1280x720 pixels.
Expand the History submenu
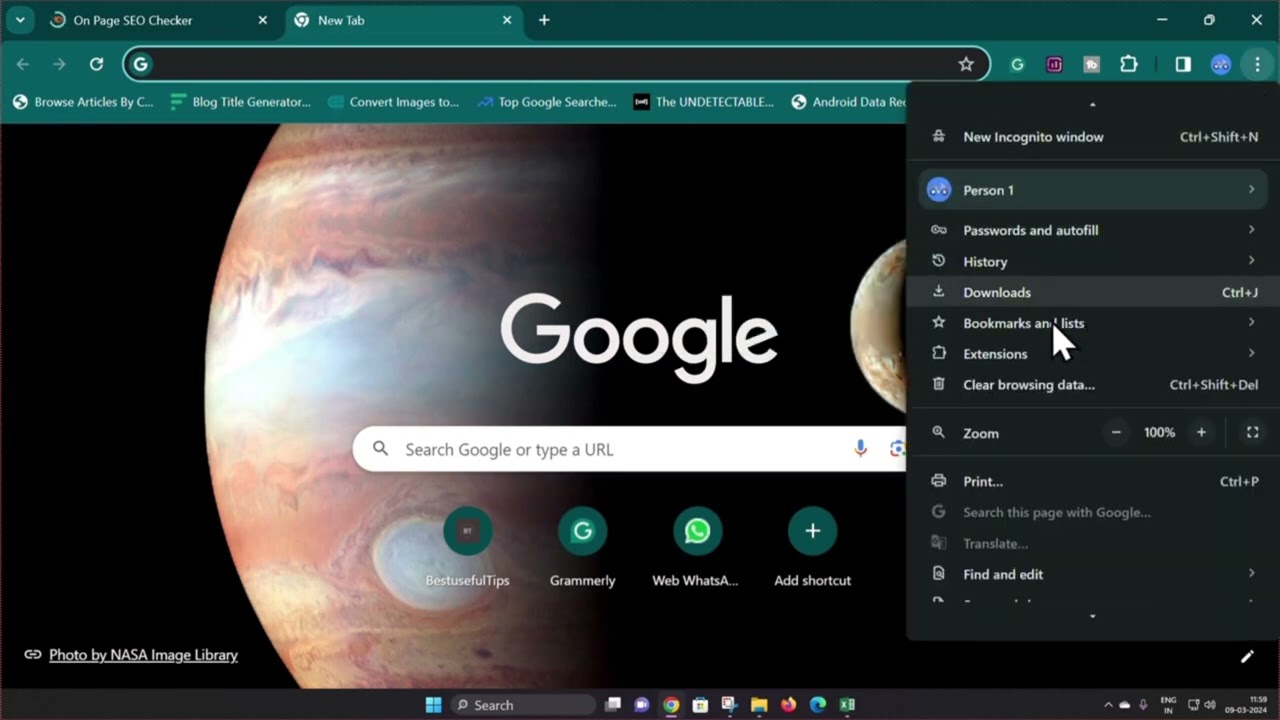(x=1092, y=261)
